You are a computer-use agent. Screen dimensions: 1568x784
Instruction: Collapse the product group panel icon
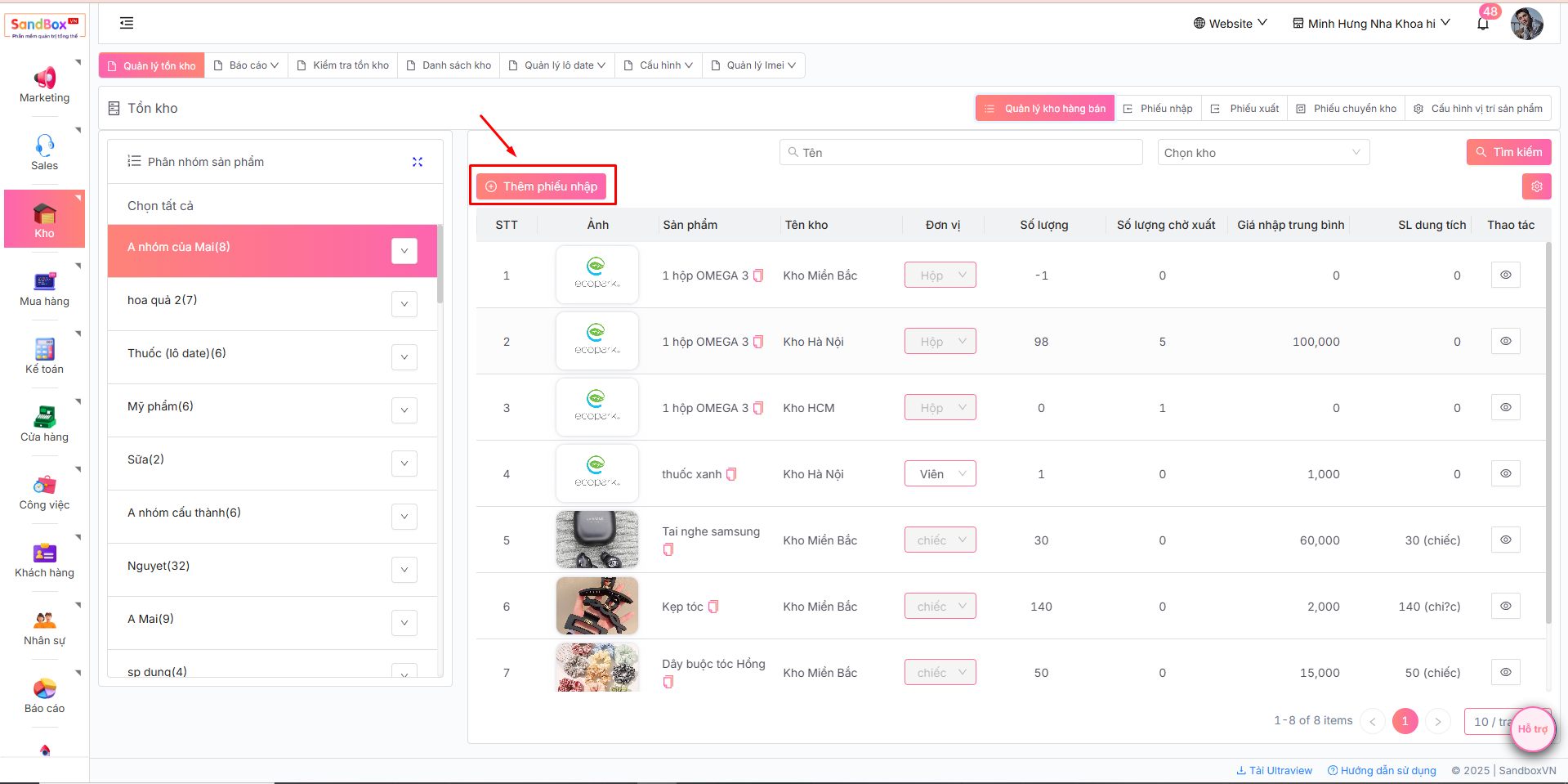pyautogui.click(x=418, y=162)
